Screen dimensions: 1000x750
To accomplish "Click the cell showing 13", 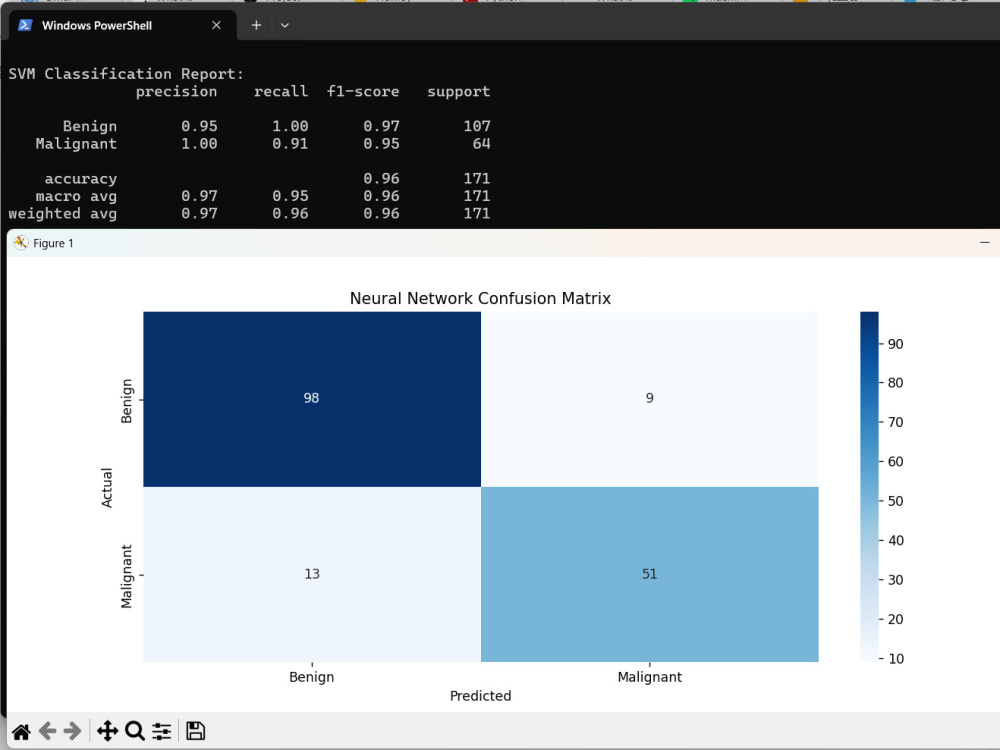I will 312,575.
